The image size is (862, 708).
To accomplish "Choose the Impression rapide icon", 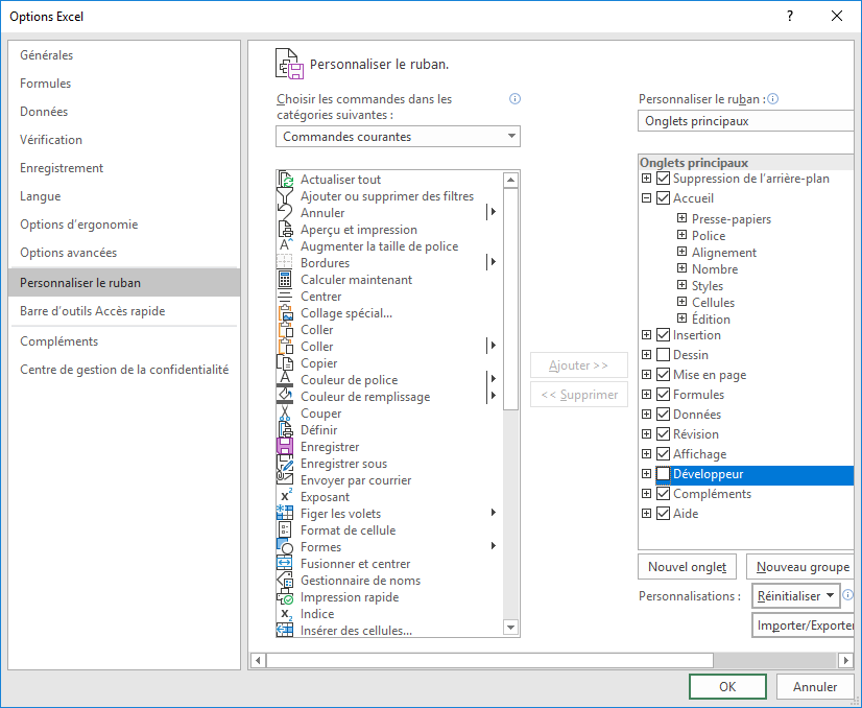I will pyautogui.click(x=285, y=597).
